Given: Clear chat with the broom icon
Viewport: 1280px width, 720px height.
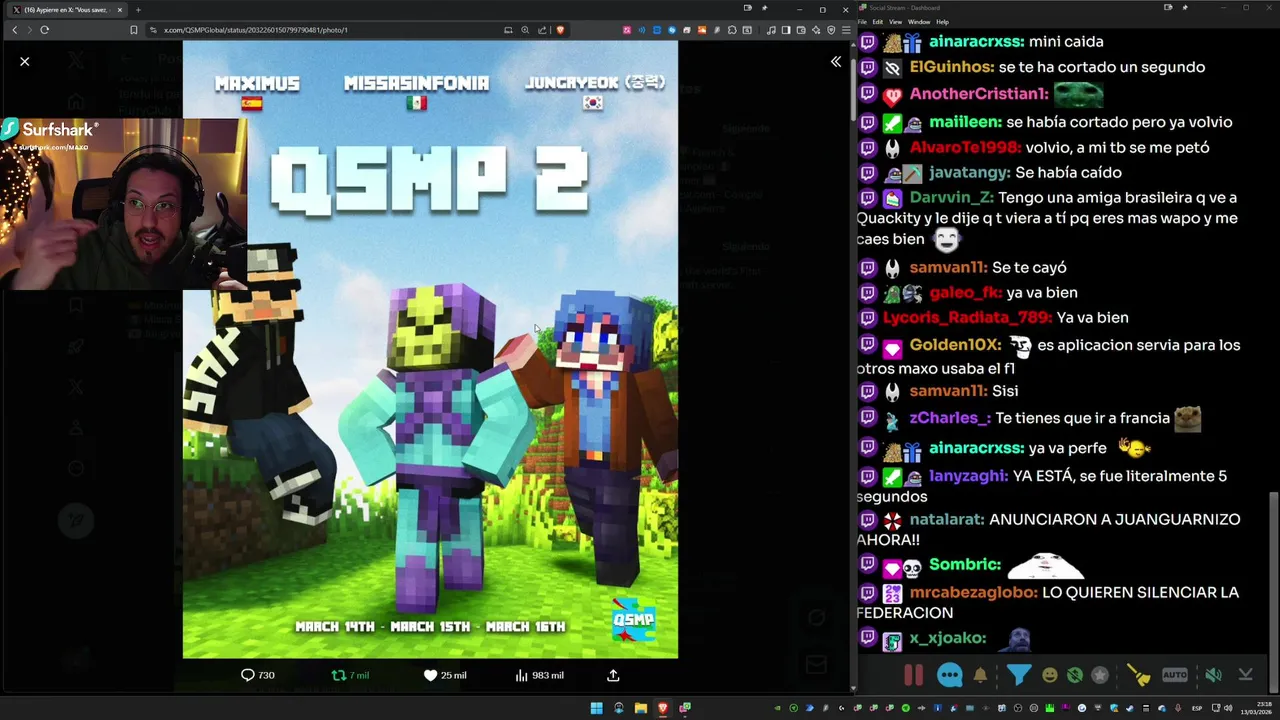Looking at the screenshot, I should click(1139, 675).
